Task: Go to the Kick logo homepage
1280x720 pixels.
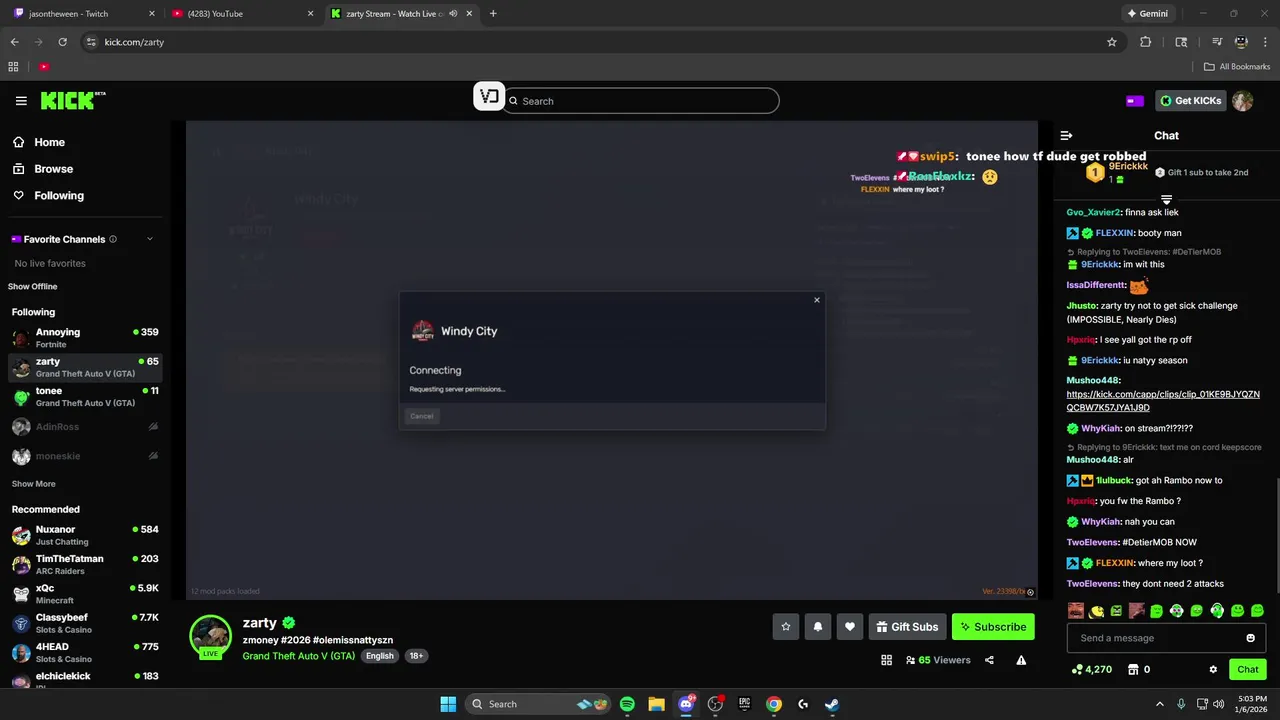Action: (72, 101)
